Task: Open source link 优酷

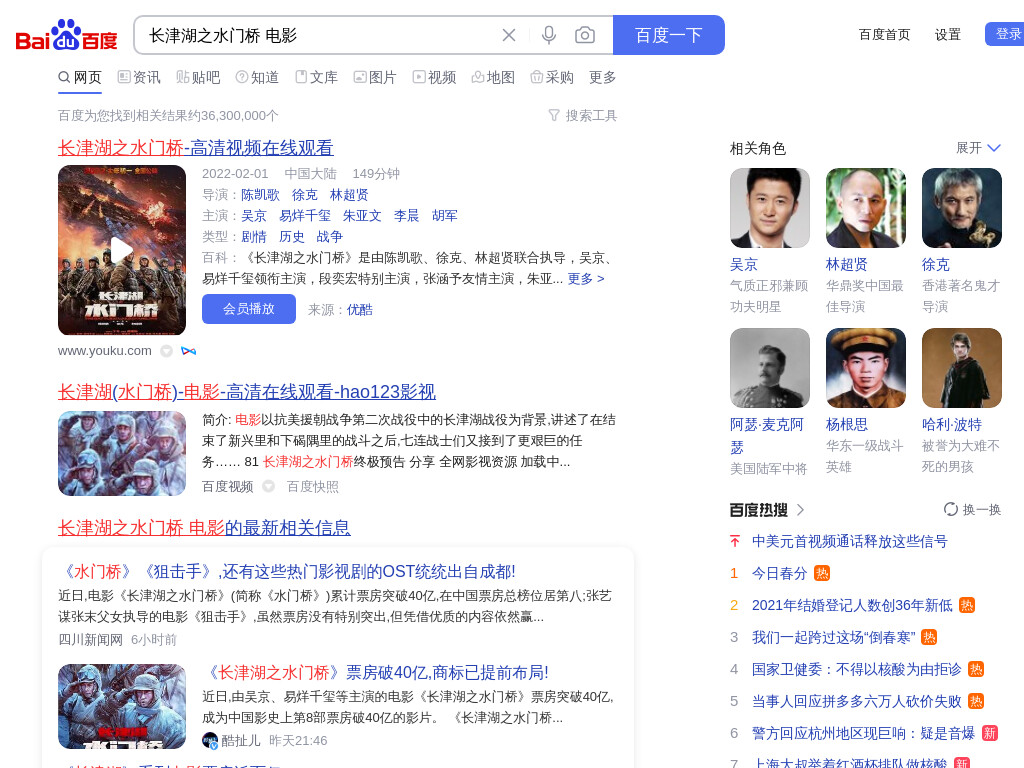Action: point(360,310)
